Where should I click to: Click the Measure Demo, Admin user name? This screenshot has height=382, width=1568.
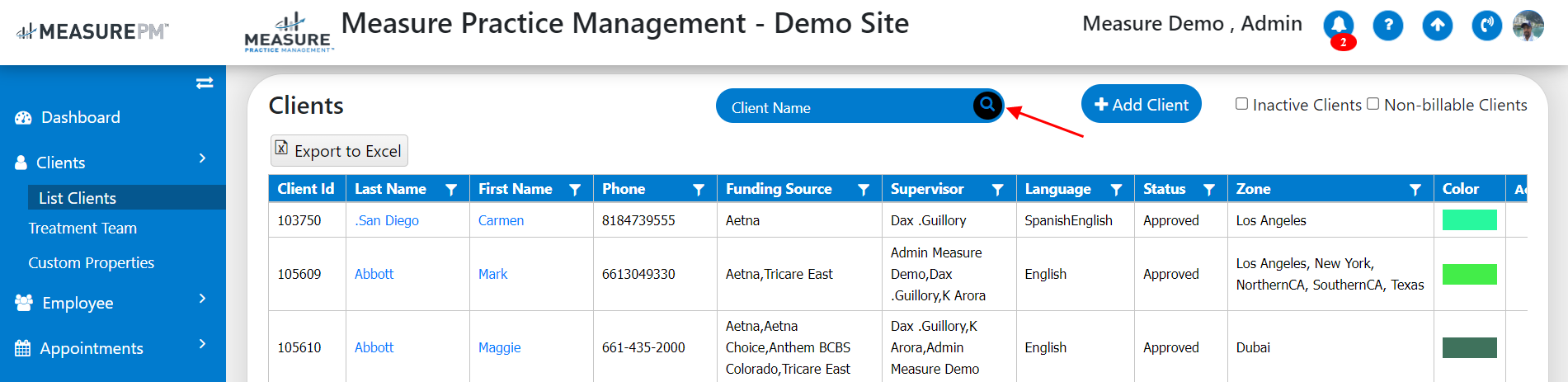coord(1192,24)
